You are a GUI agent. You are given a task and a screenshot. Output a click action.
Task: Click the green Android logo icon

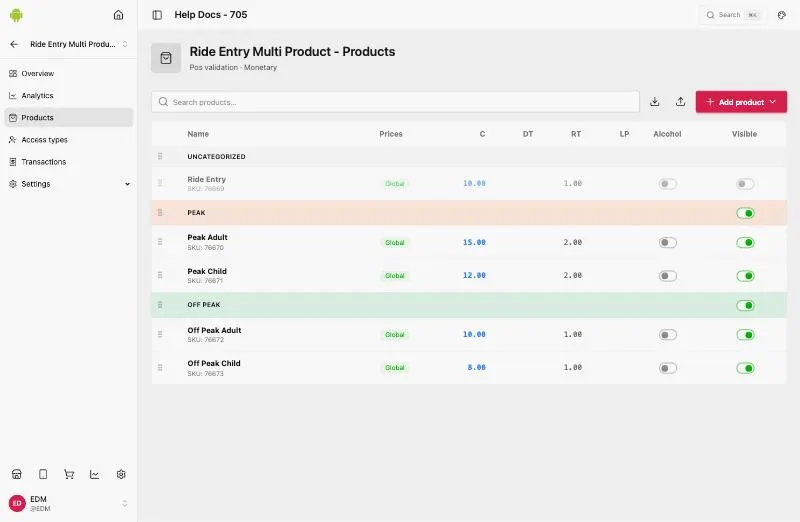click(x=16, y=15)
